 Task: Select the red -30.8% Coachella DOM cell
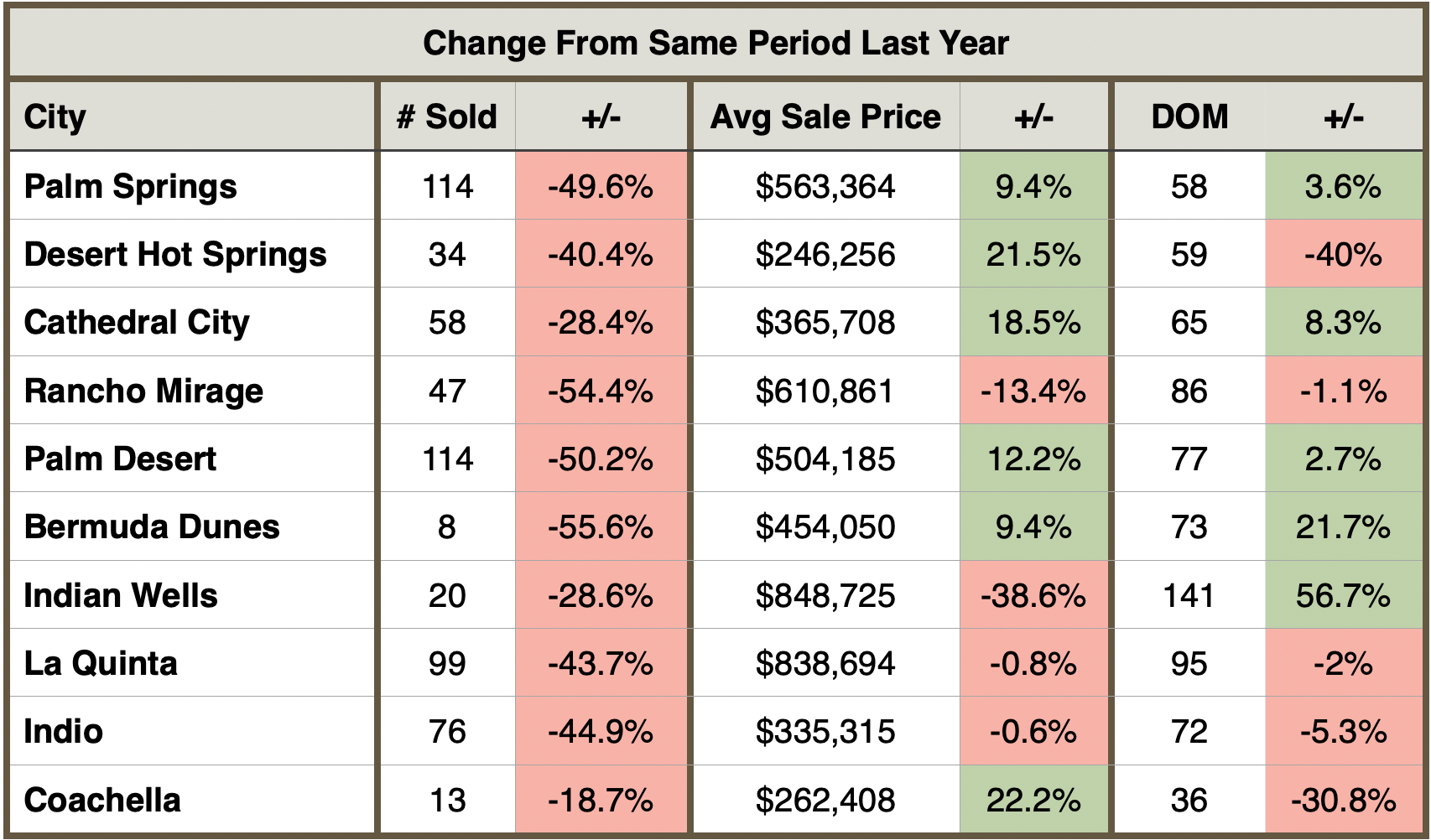tap(1343, 801)
